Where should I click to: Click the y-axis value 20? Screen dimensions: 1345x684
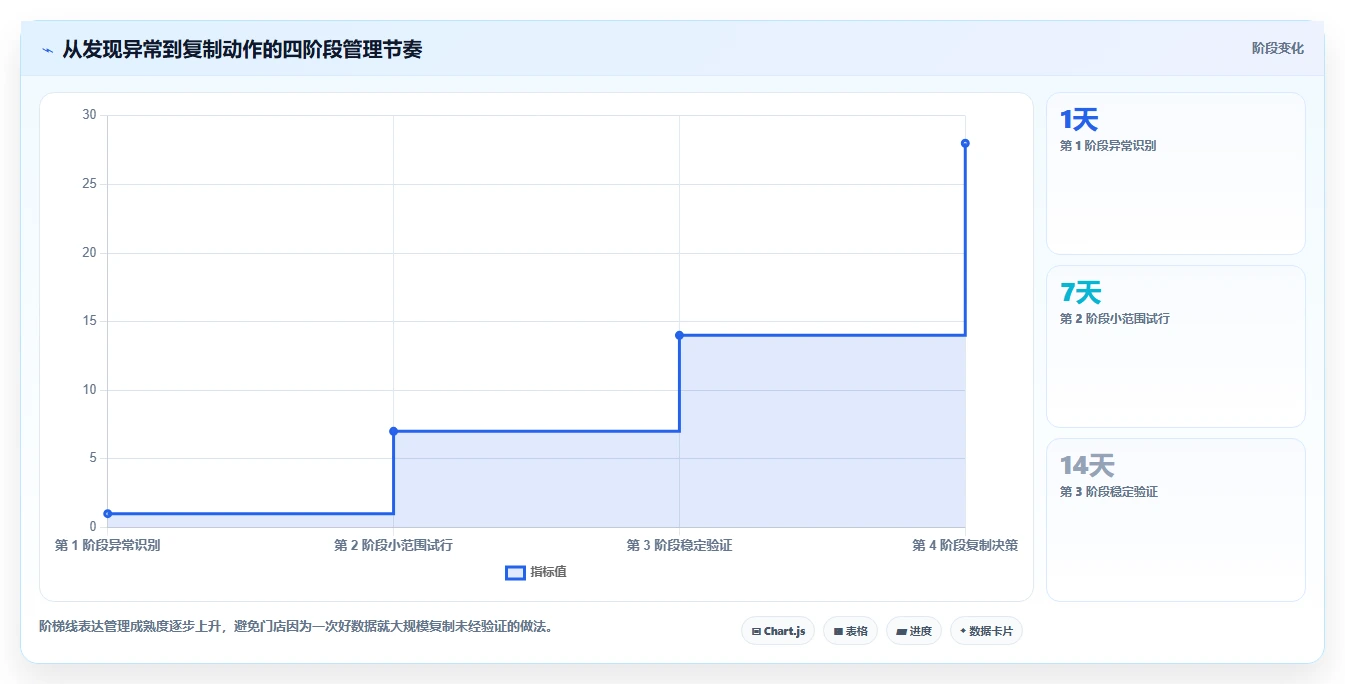(x=89, y=252)
